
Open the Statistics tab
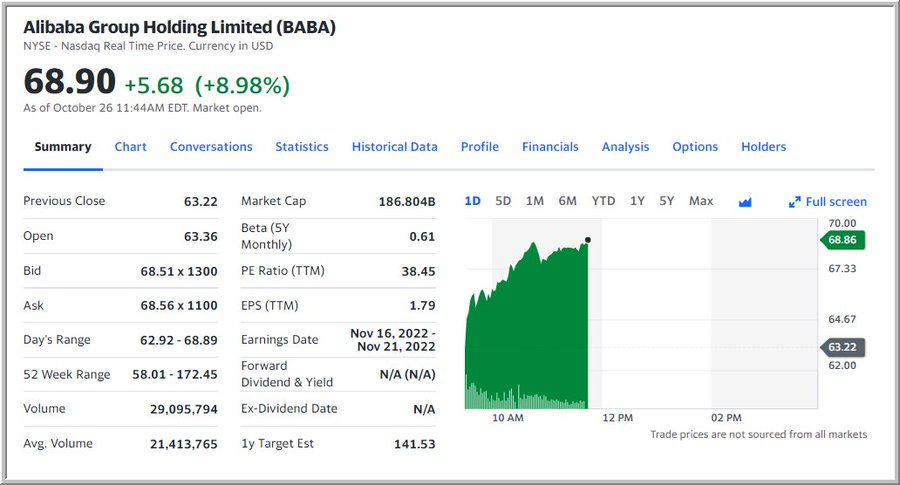(x=302, y=147)
